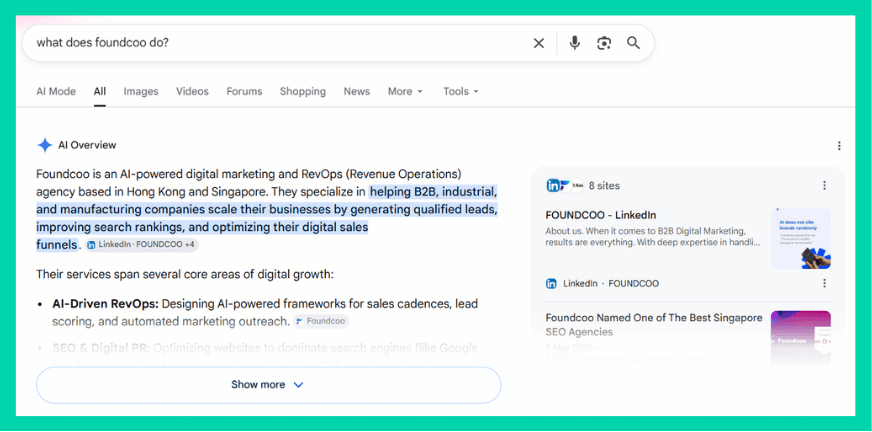This screenshot has height=432, width=872.
Task: Open the LinkedIn · FOUNDCOO +4 citation chip
Action: pyautogui.click(x=141, y=245)
